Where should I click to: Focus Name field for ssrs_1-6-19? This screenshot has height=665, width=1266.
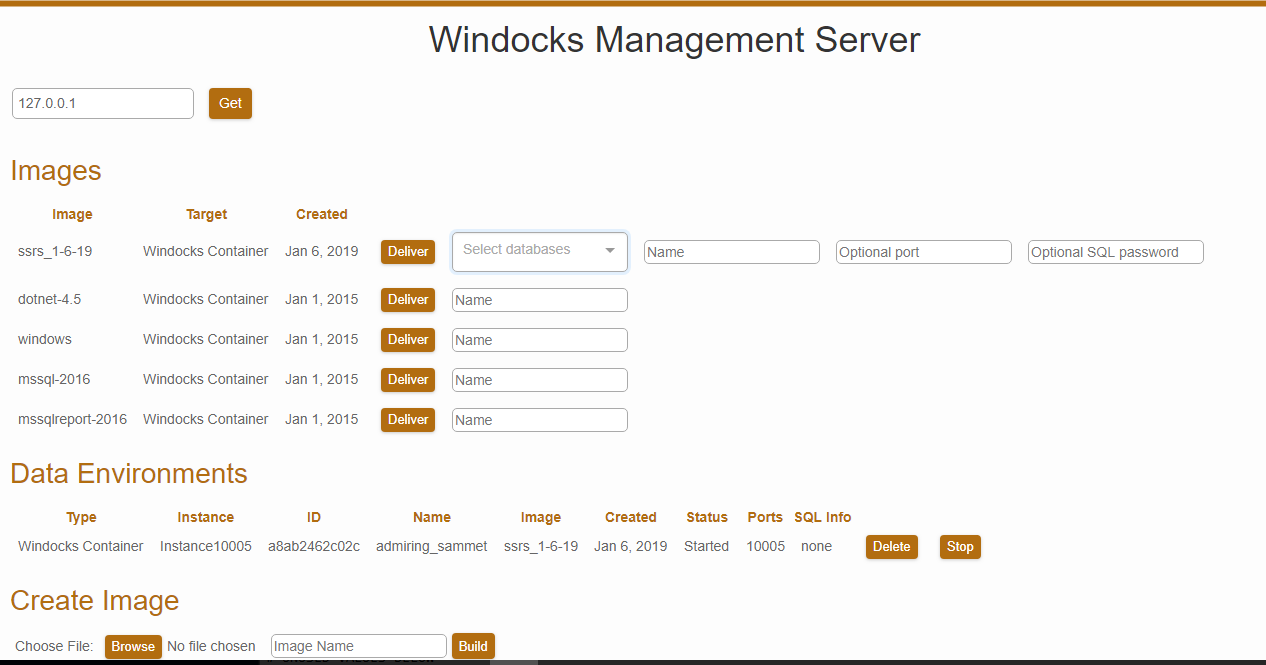tap(732, 252)
